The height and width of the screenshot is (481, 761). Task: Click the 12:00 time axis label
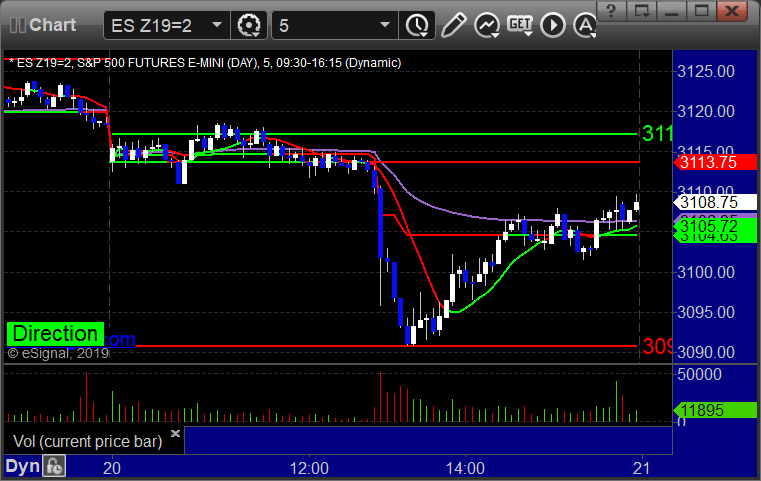(x=309, y=468)
